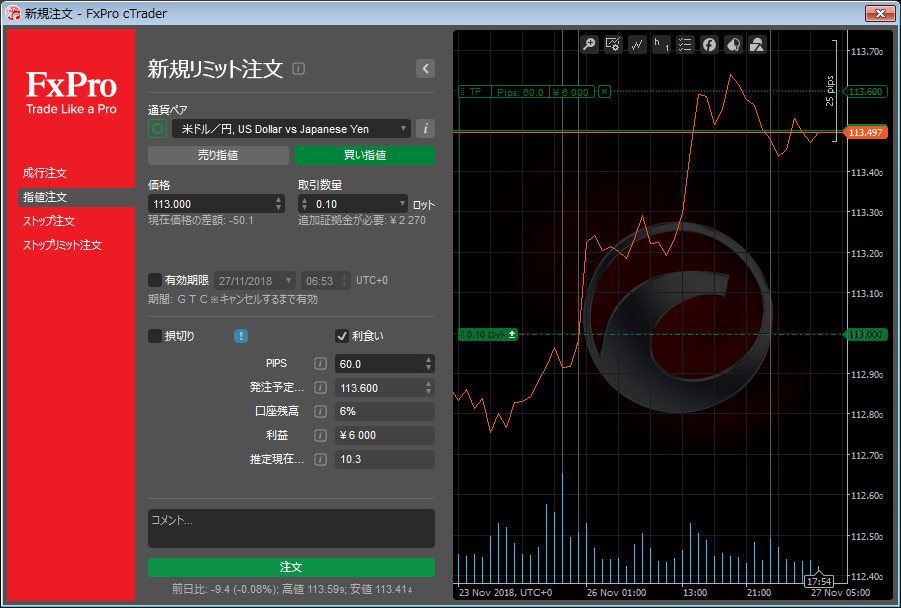This screenshot has height=608, width=901.
Task: Open the expiry date dropdown 27/11/2018
Action: [255, 281]
